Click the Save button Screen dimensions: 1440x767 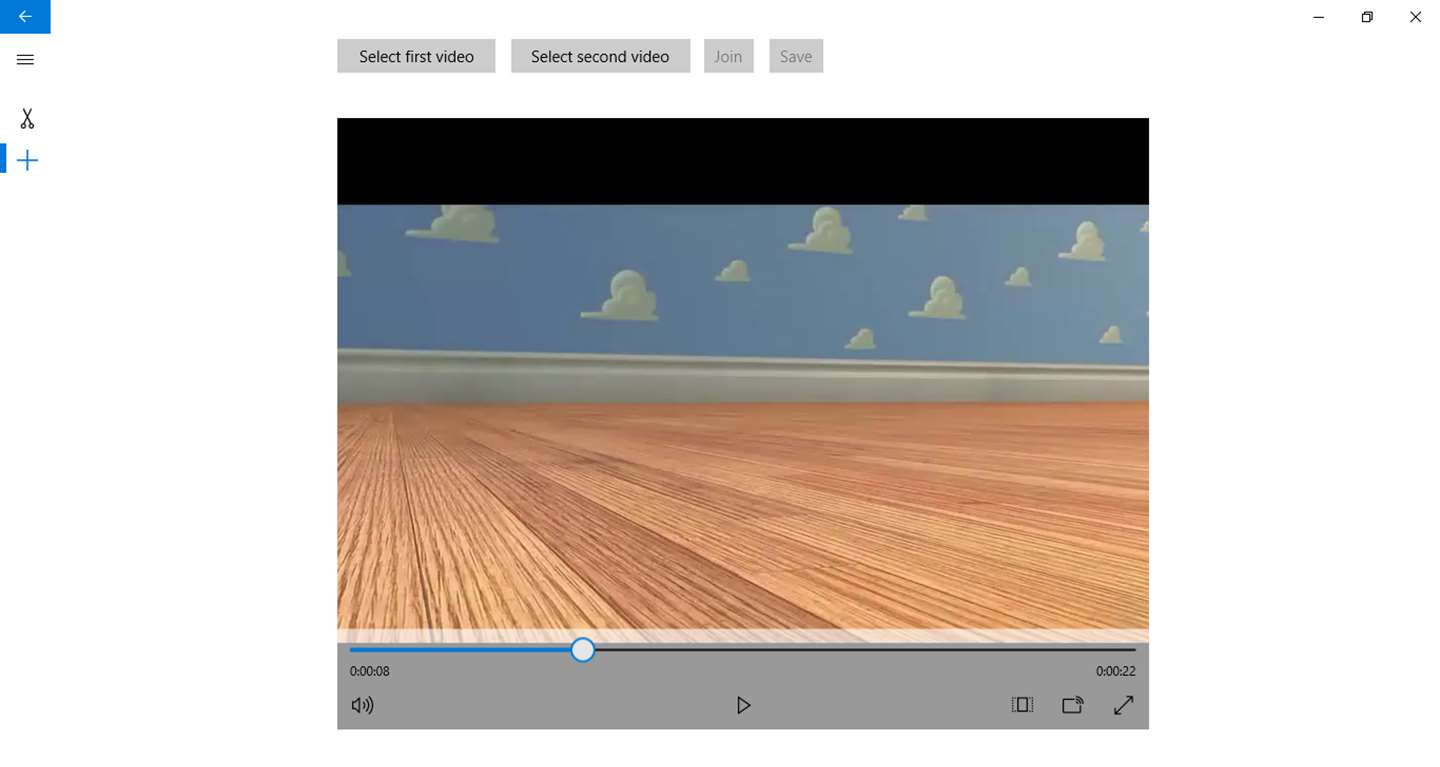[x=796, y=56]
